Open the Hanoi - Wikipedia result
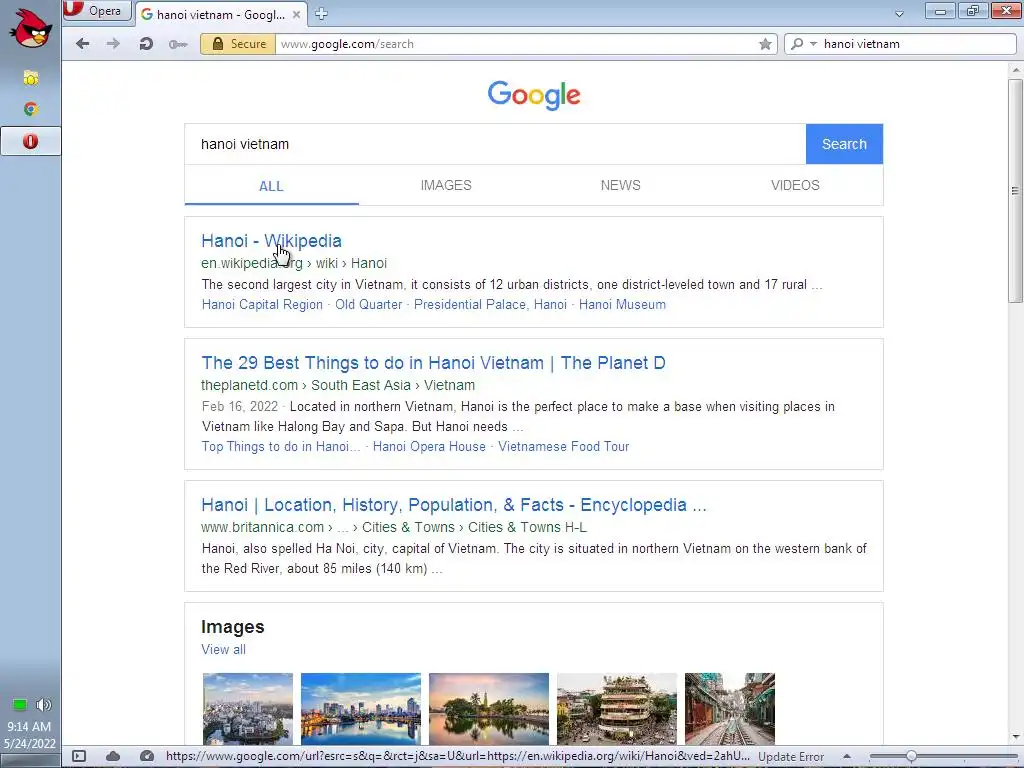Image resolution: width=1024 pixels, height=768 pixels. click(271, 241)
